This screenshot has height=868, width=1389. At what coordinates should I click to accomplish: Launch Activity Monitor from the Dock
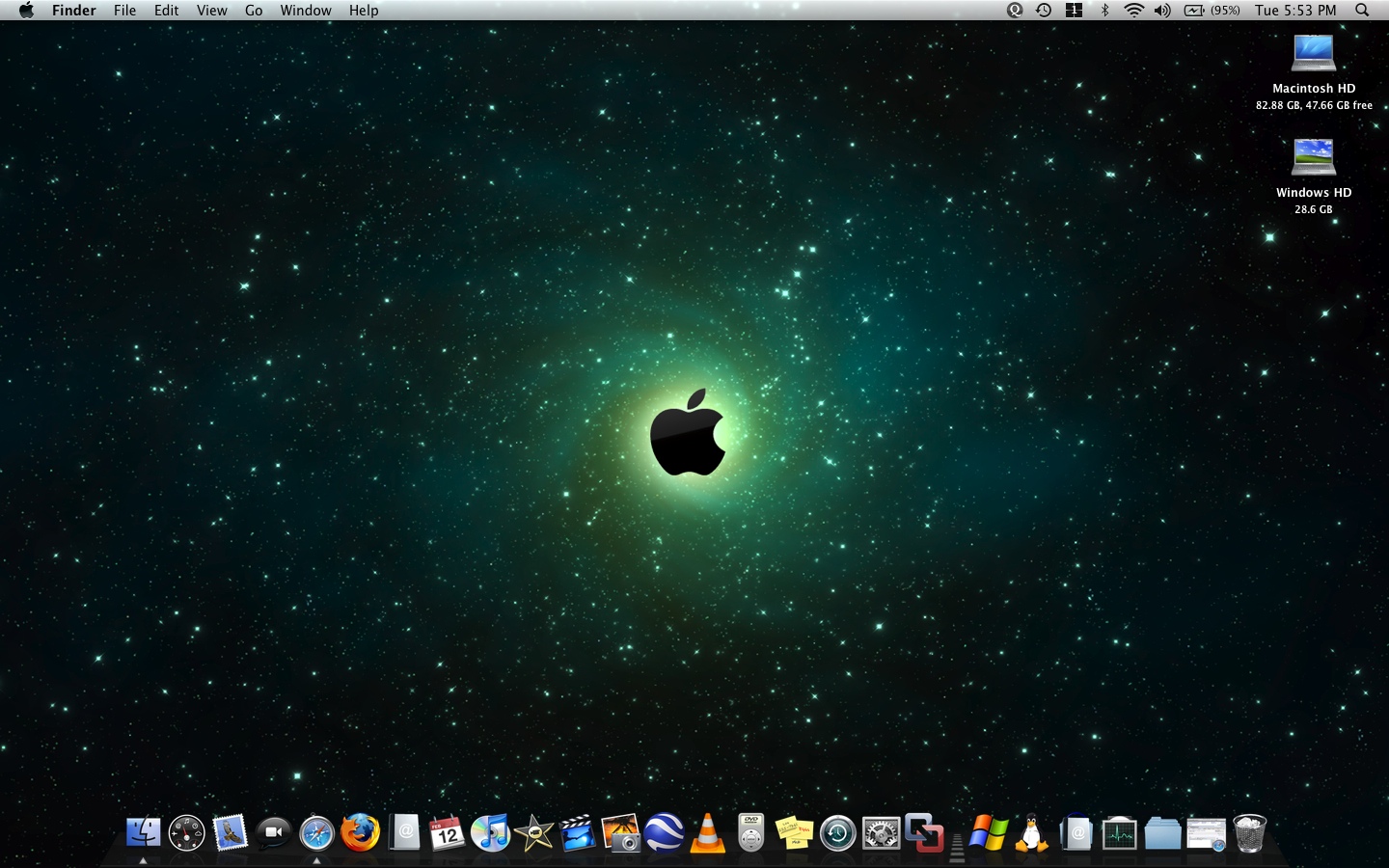(x=1119, y=833)
